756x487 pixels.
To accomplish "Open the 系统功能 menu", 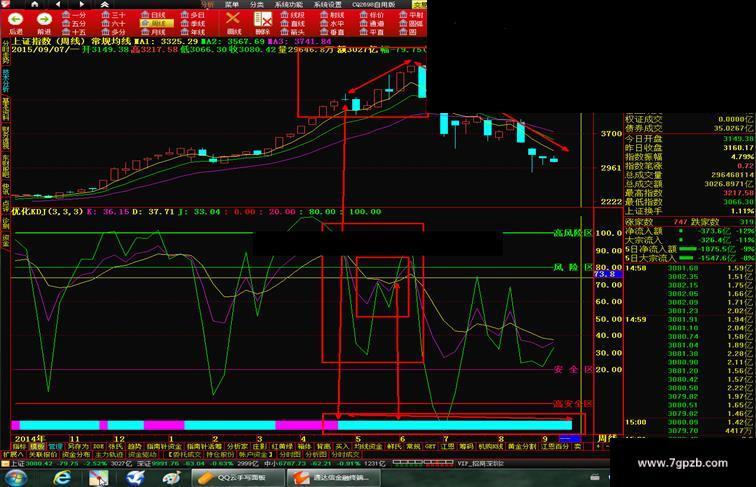I will click(289, 4).
